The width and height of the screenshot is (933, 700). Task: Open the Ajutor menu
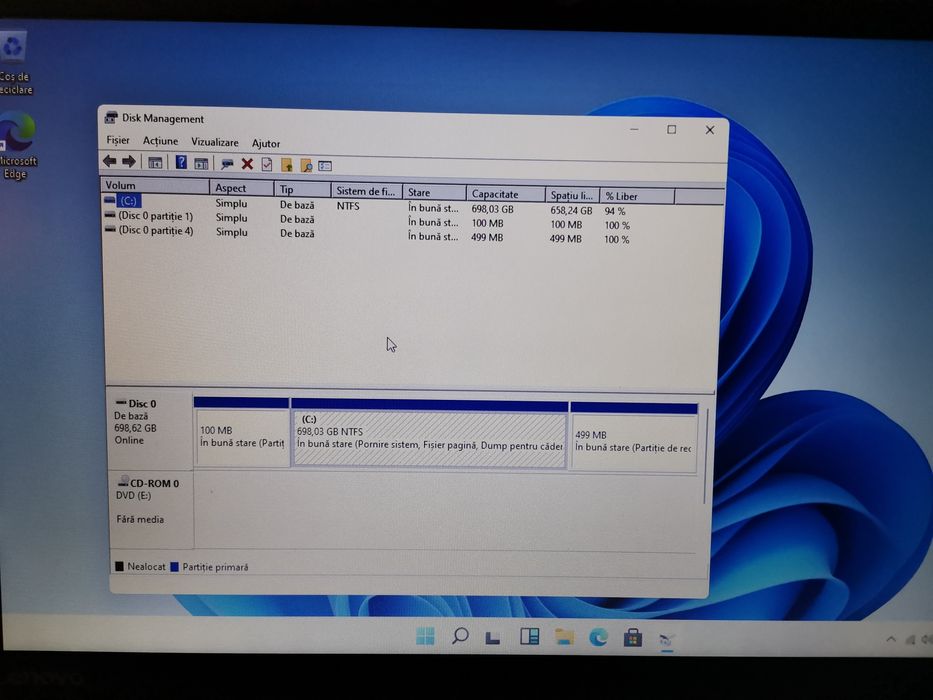tap(265, 143)
